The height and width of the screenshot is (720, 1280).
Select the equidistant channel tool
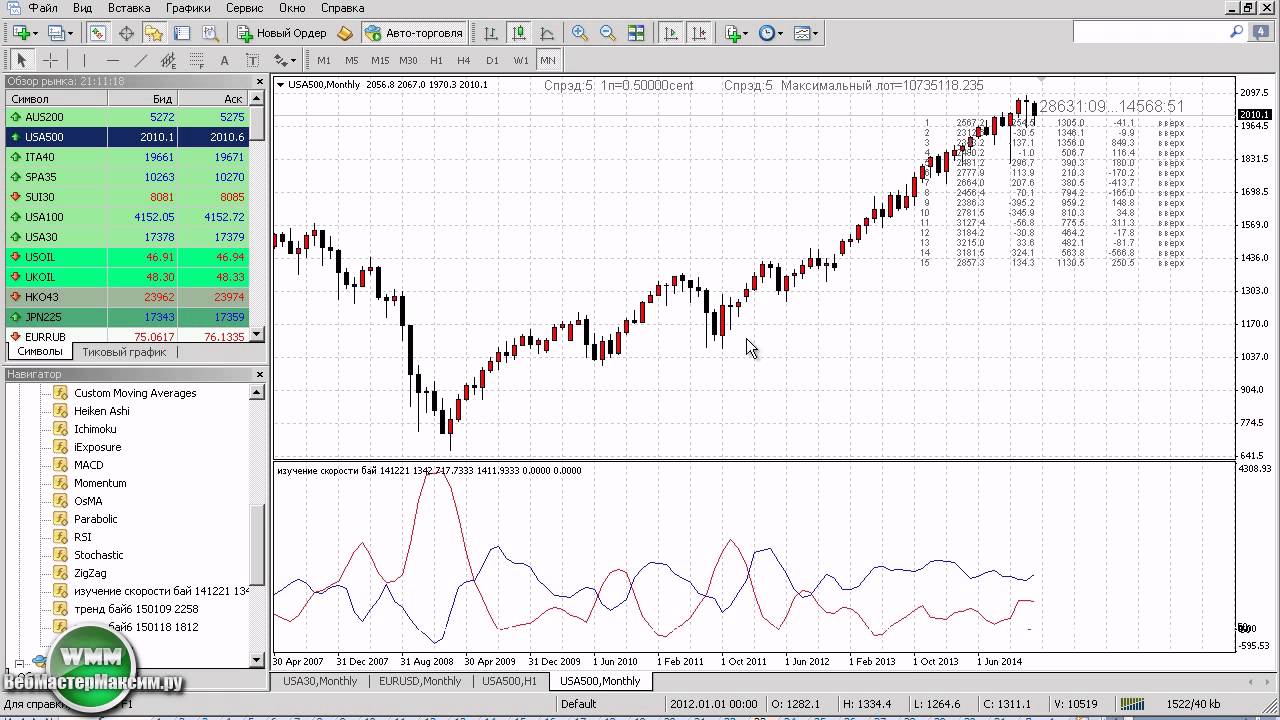point(169,60)
